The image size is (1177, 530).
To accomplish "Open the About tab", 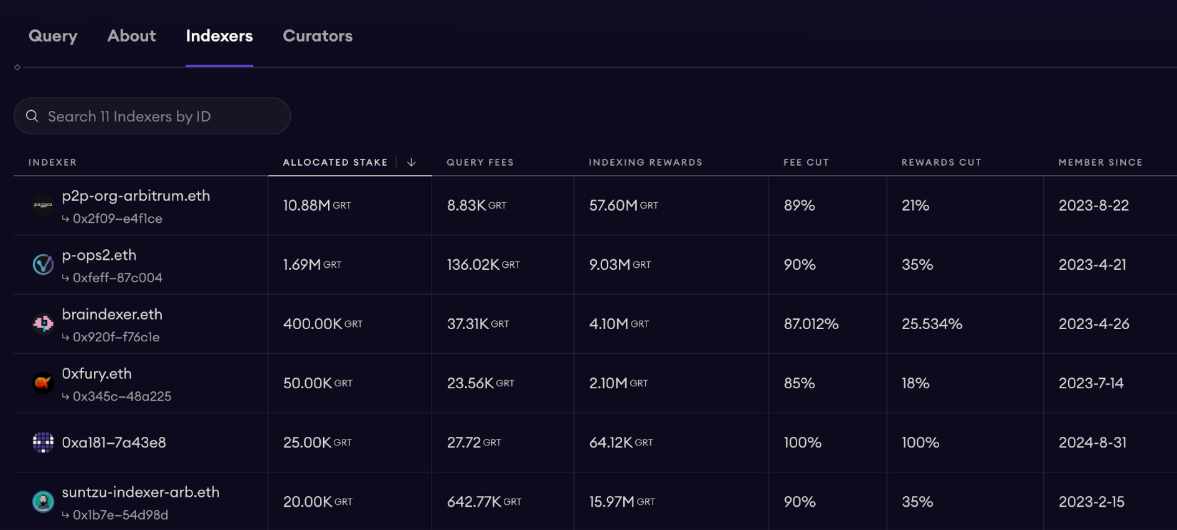I will [132, 36].
